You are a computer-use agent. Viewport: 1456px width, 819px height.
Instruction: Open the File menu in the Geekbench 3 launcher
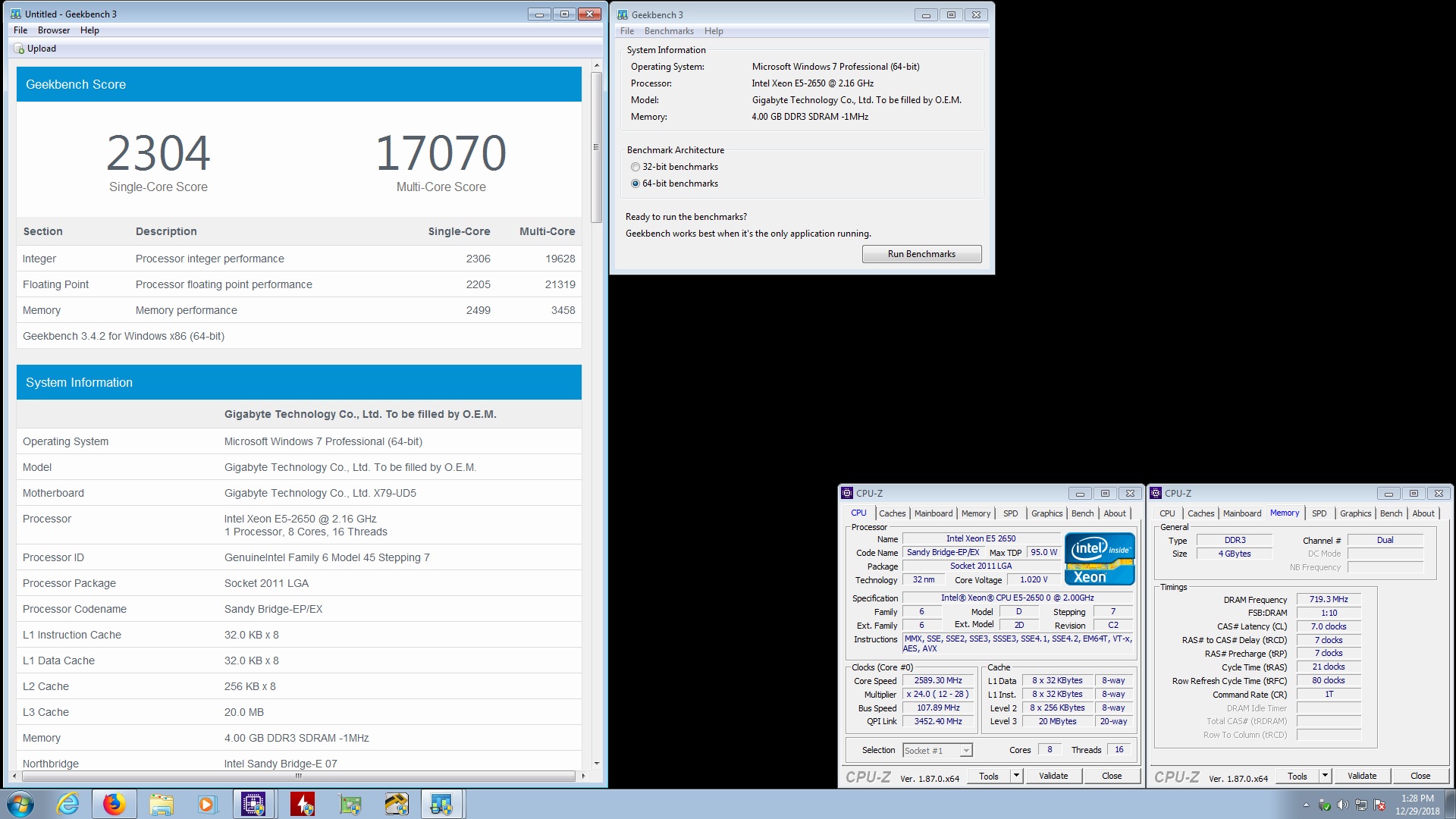pyautogui.click(x=627, y=31)
